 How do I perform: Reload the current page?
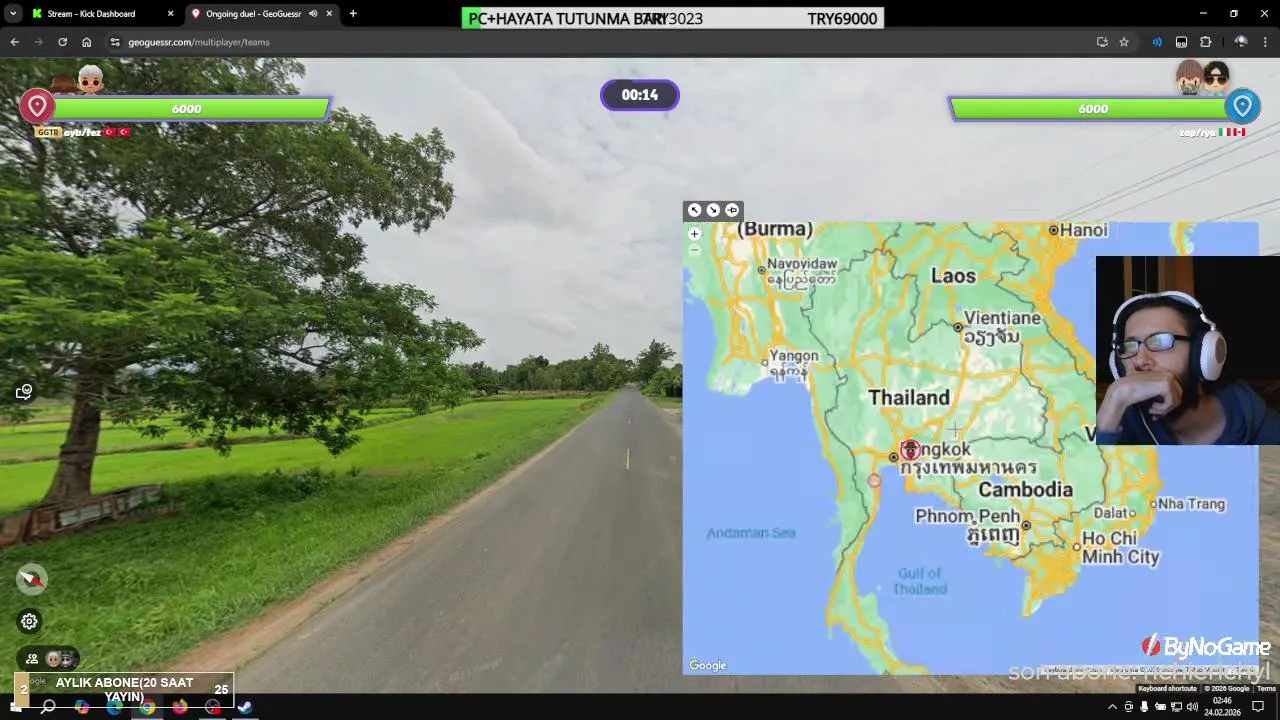click(62, 42)
